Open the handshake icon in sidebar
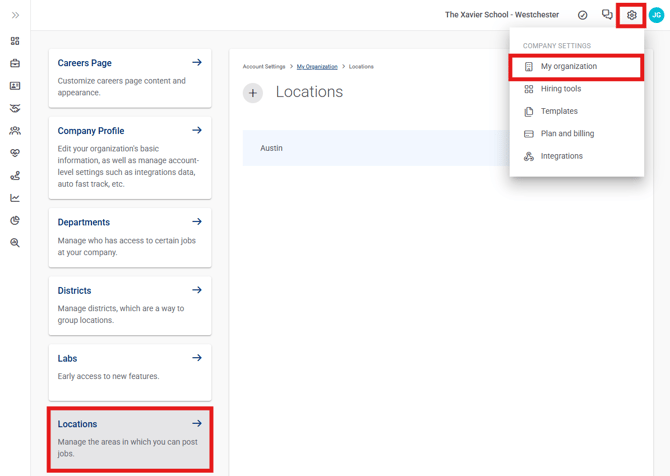Image resolution: width=670 pixels, height=476 pixels. pos(15,108)
